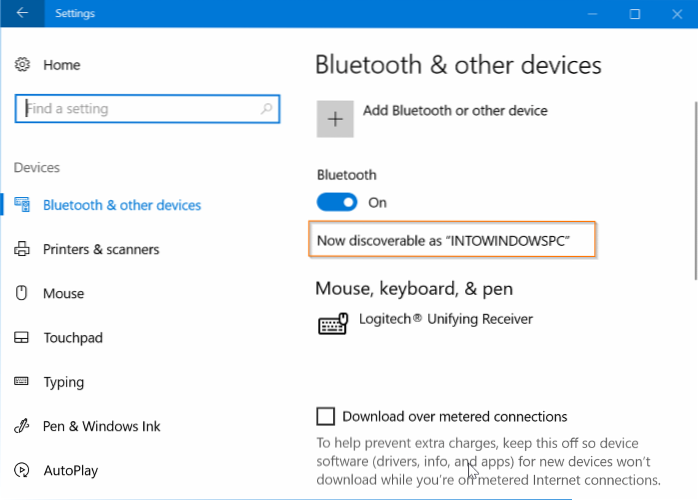
Task: Click the Touchpad icon in sidebar
Action: click(22, 338)
